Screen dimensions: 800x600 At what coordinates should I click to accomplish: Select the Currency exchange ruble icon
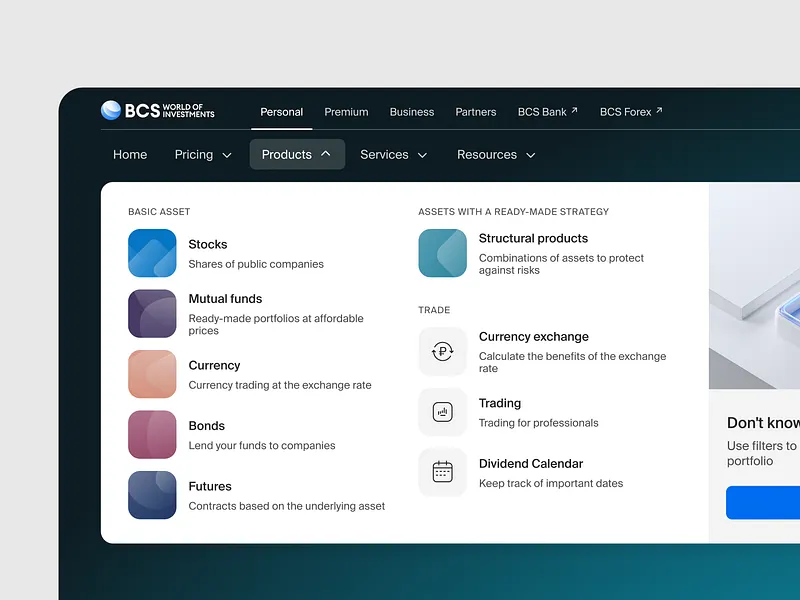[442, 351]
